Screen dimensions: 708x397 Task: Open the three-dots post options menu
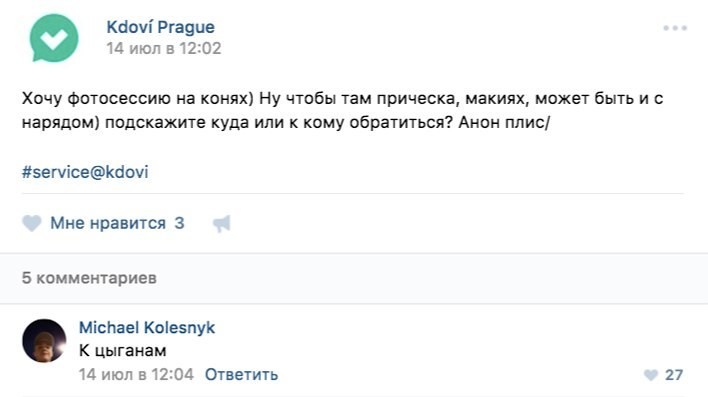[675, 28]
